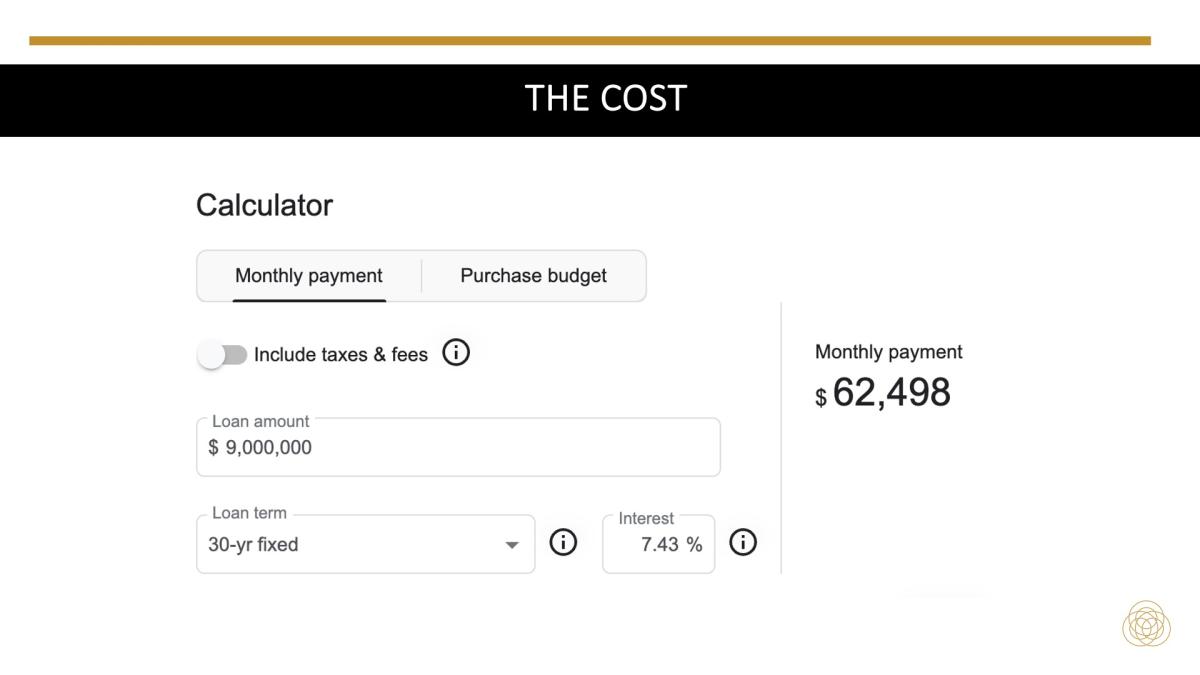Select the '30-yr fixed' loan term text
1200x675 pixels.
point(253,545)
